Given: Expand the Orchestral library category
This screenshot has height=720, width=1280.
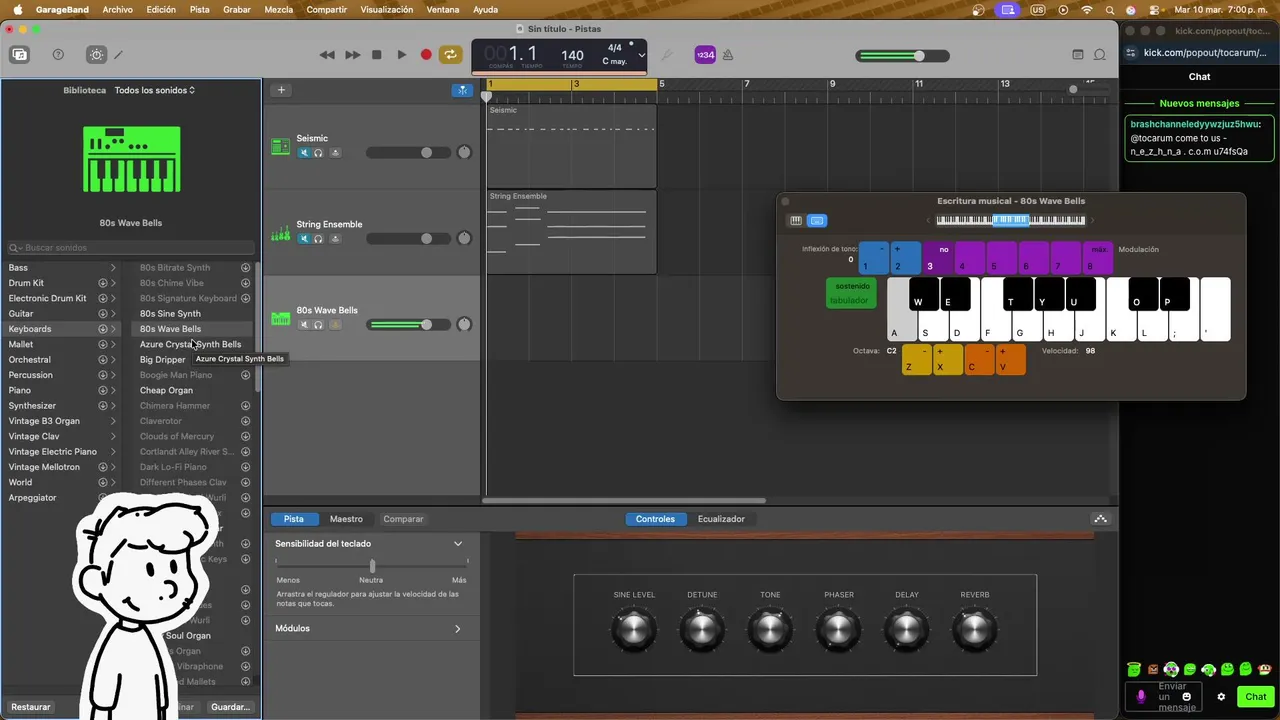Looking at the screenshot, I should [x=113, y=360].
